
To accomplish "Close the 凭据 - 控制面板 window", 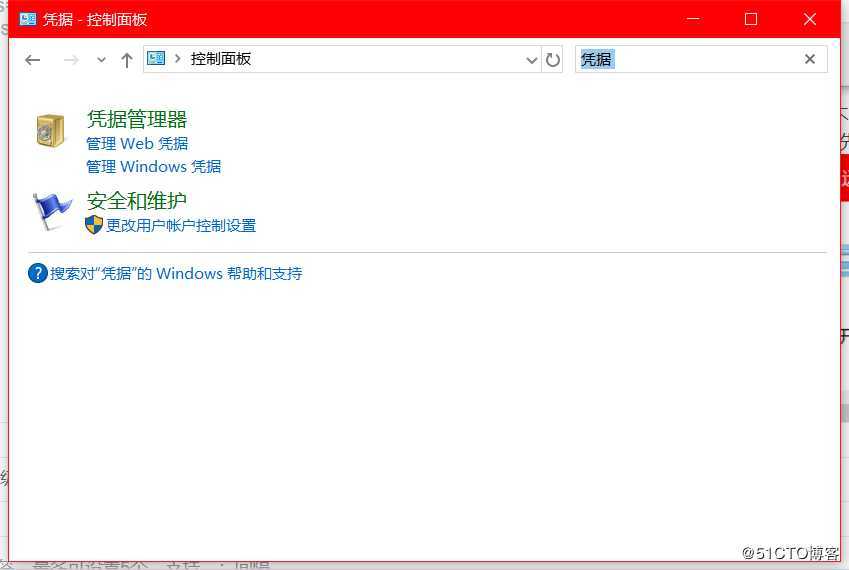I will coord(810,19).
